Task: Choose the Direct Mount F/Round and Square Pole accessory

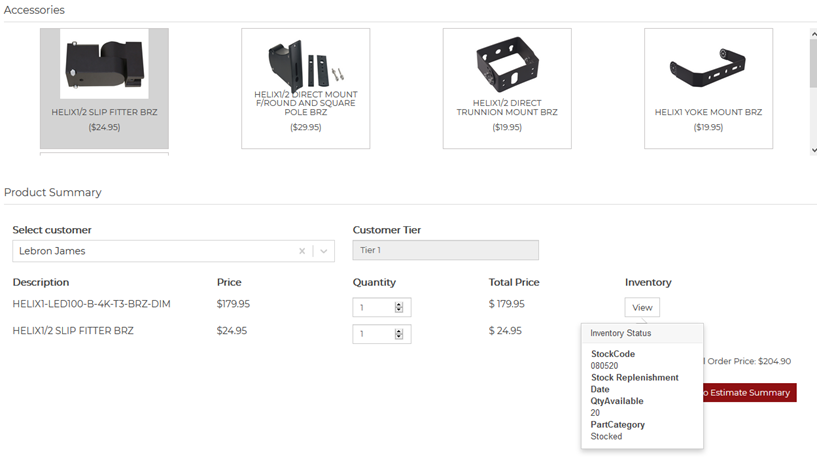Action: coord(305,89)
